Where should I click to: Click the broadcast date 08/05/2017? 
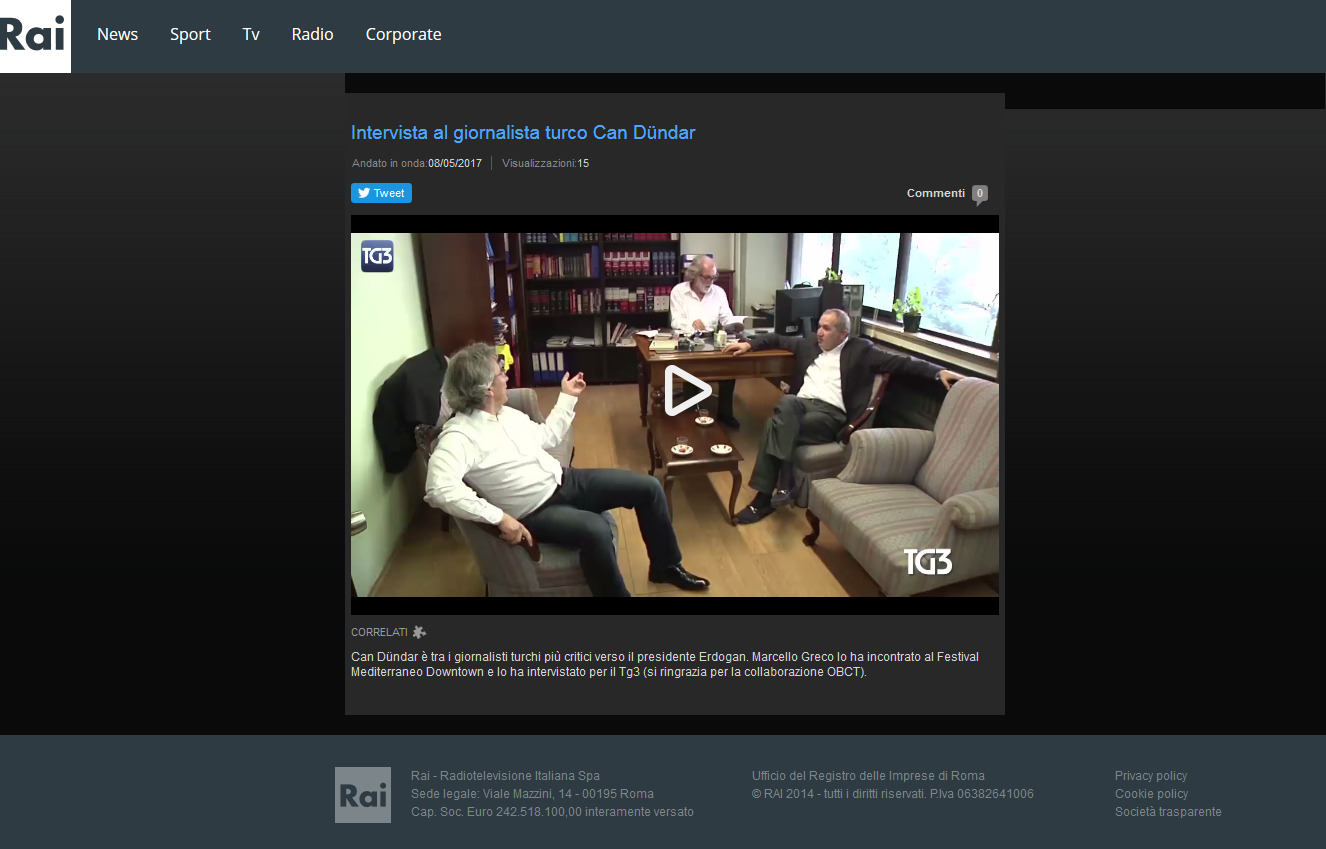455,163
